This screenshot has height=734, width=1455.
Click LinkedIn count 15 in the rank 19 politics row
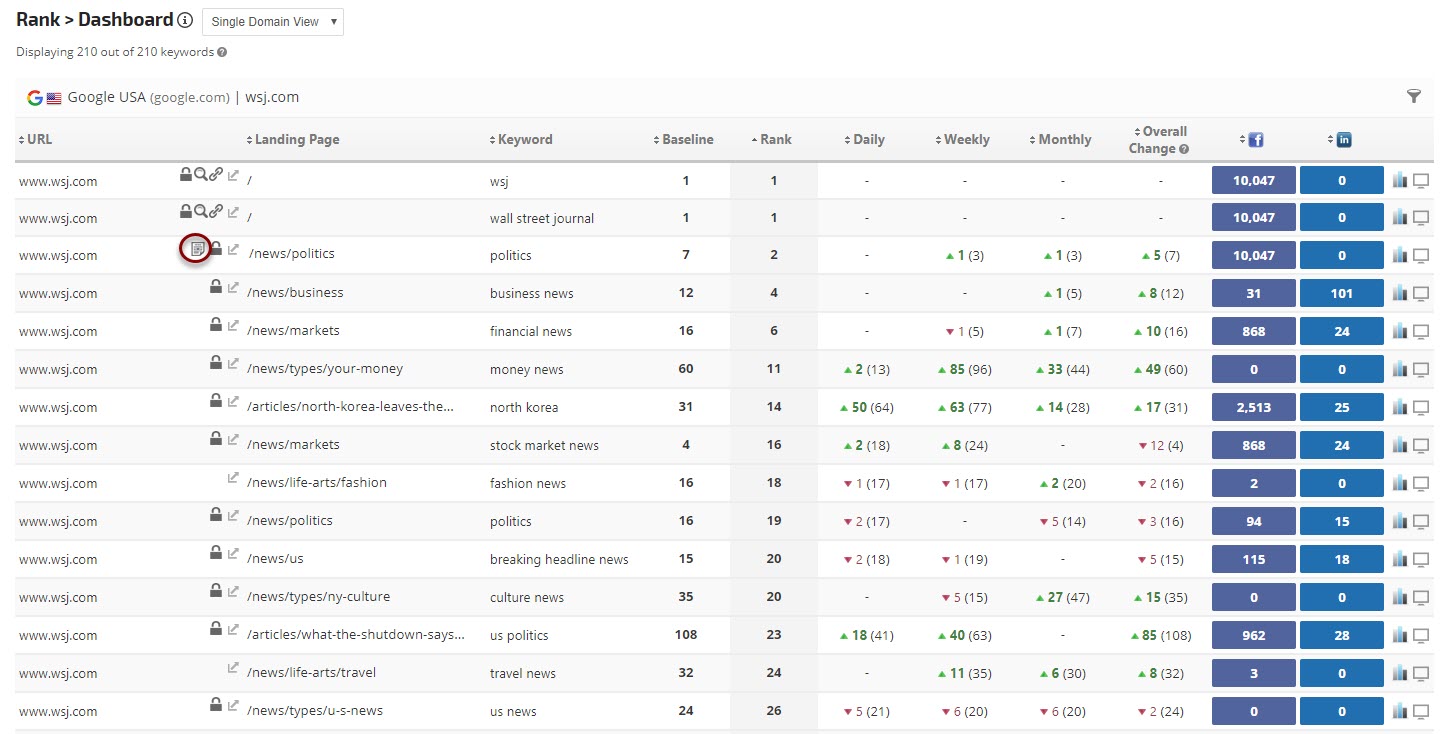click(x=1342, y=522)
